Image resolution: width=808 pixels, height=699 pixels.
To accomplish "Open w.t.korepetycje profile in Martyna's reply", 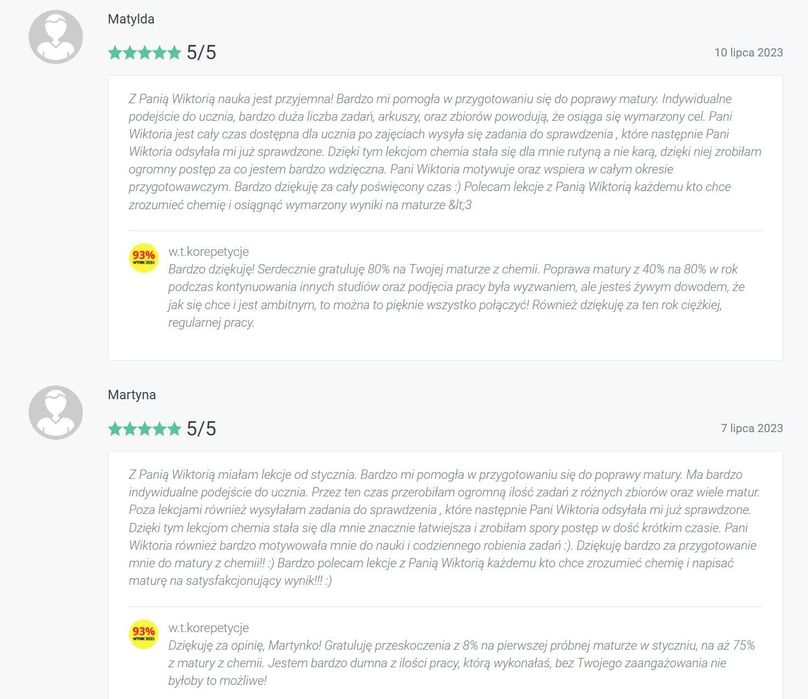I will [208, 627].
